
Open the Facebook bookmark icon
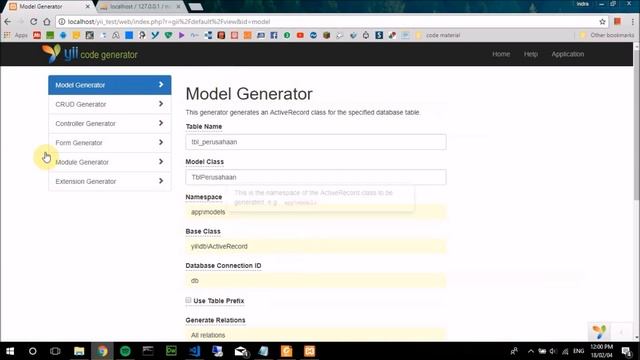click(274, 36)
